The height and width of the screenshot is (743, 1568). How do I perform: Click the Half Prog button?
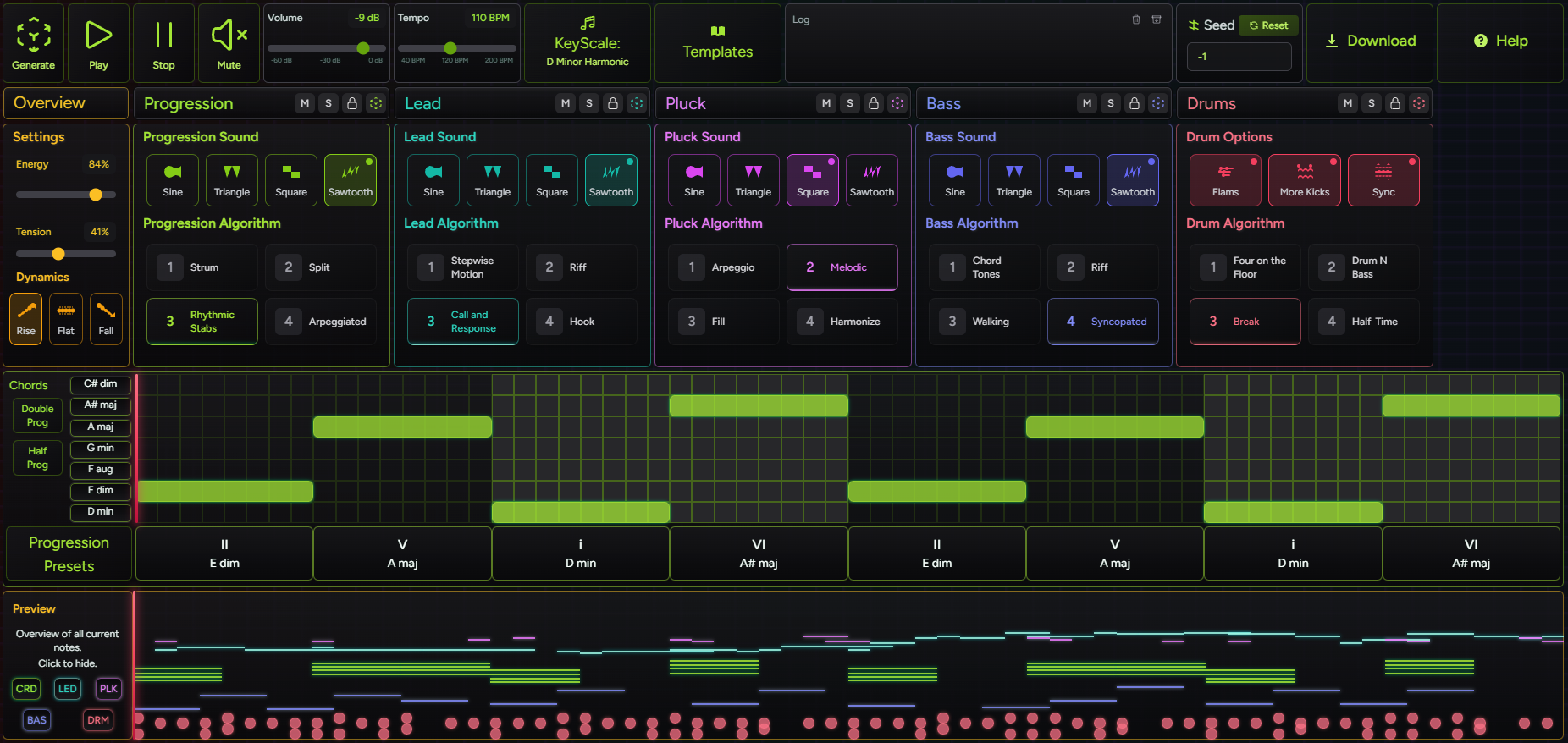(x=37, y=458)
